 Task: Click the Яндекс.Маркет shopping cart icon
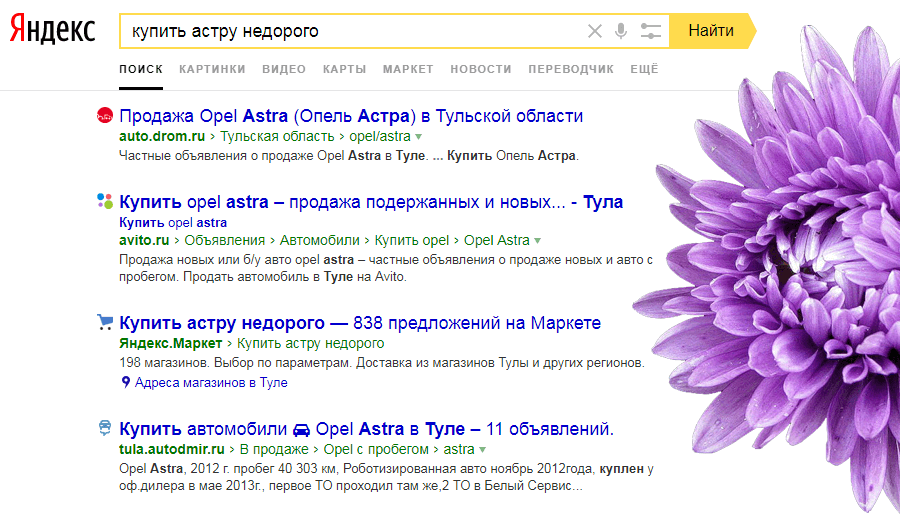(x=104, y=323)
